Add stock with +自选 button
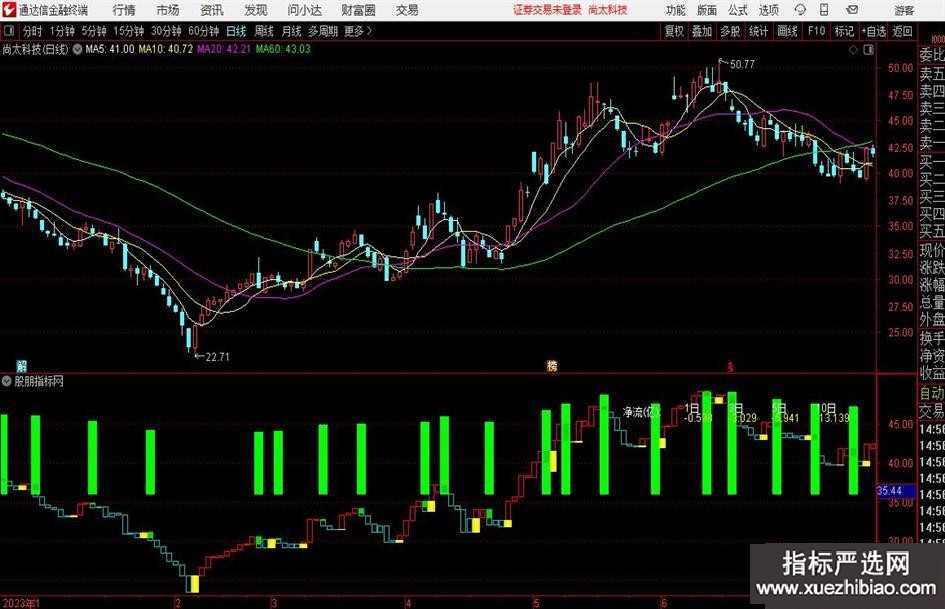Screen dimensions: 945x609 [874, 31]
